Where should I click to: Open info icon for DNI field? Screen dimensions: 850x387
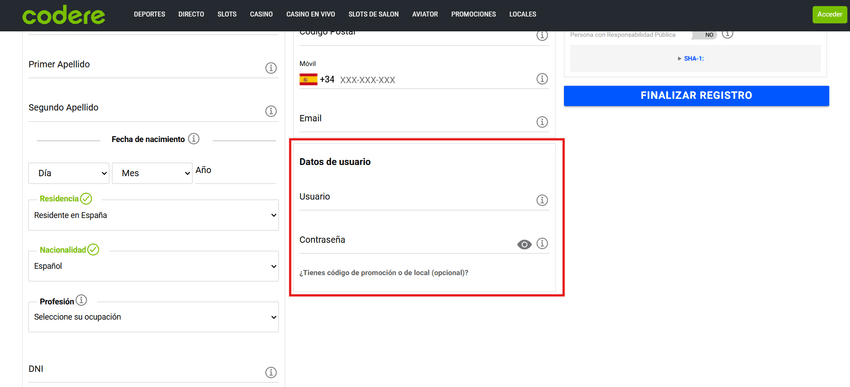coord(271,372)
